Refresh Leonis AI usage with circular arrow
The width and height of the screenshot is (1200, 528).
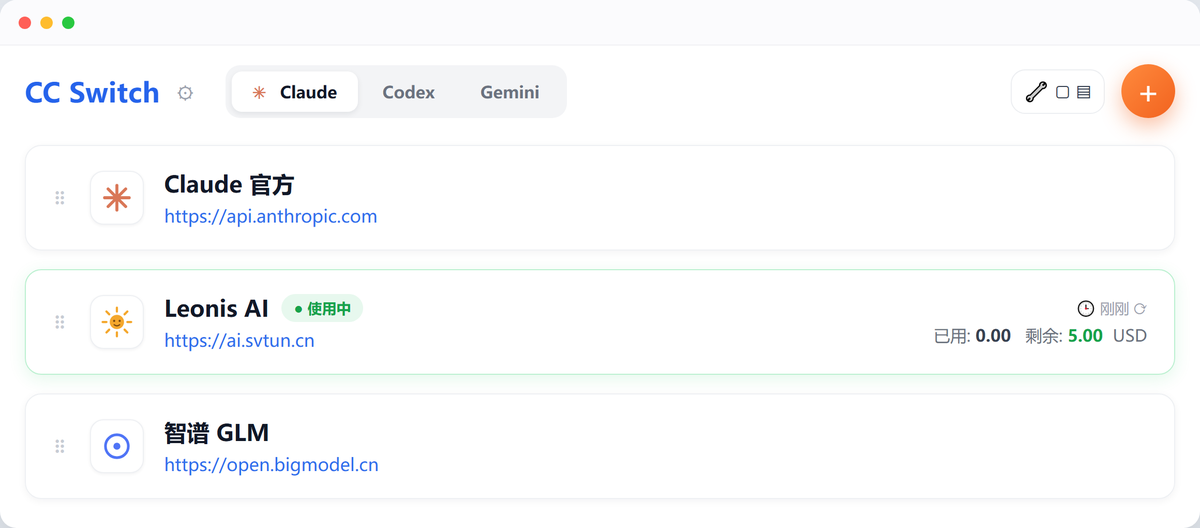[1141, 309]
